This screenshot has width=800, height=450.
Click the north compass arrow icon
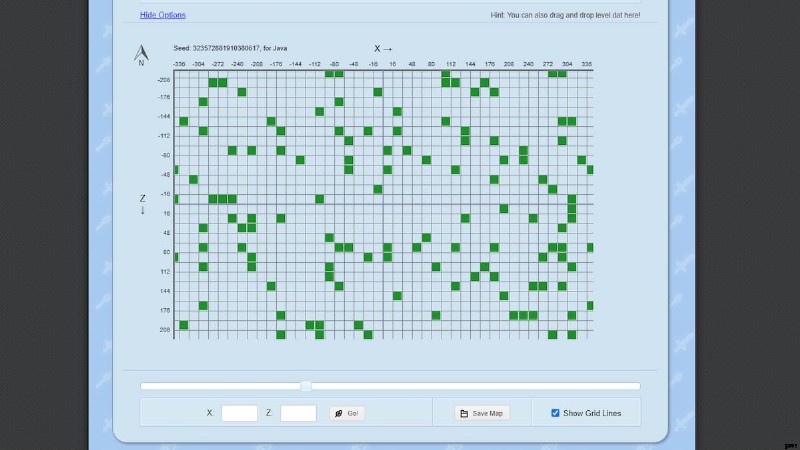point(141,52)
